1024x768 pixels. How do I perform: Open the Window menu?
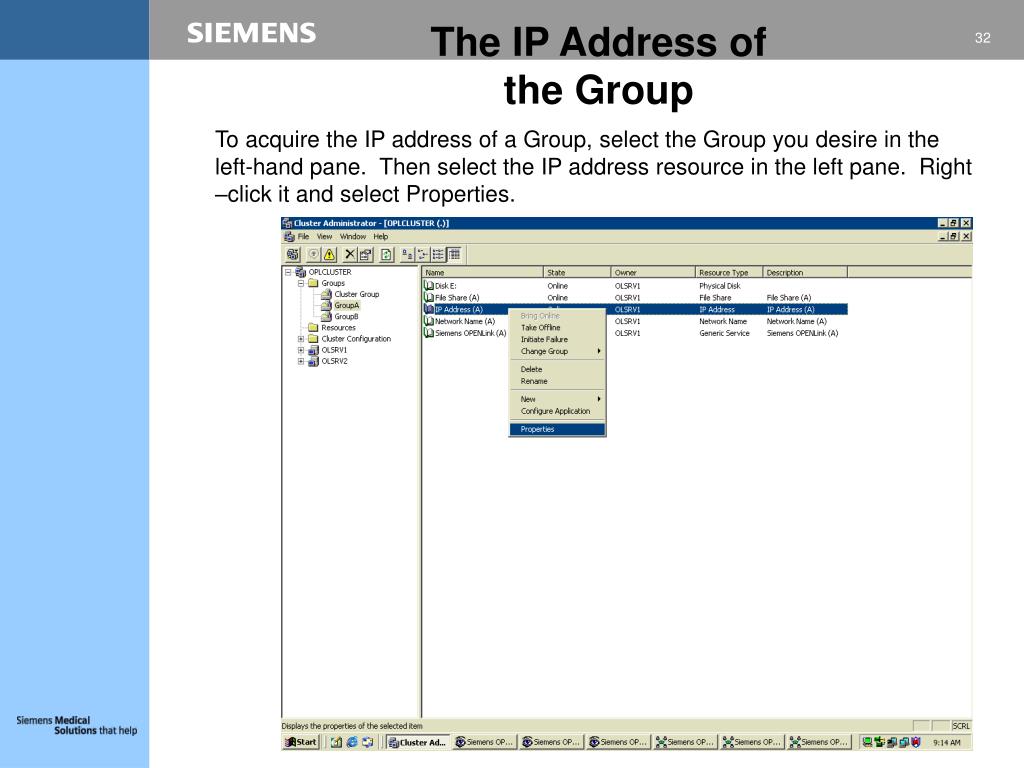pos(353,236)
